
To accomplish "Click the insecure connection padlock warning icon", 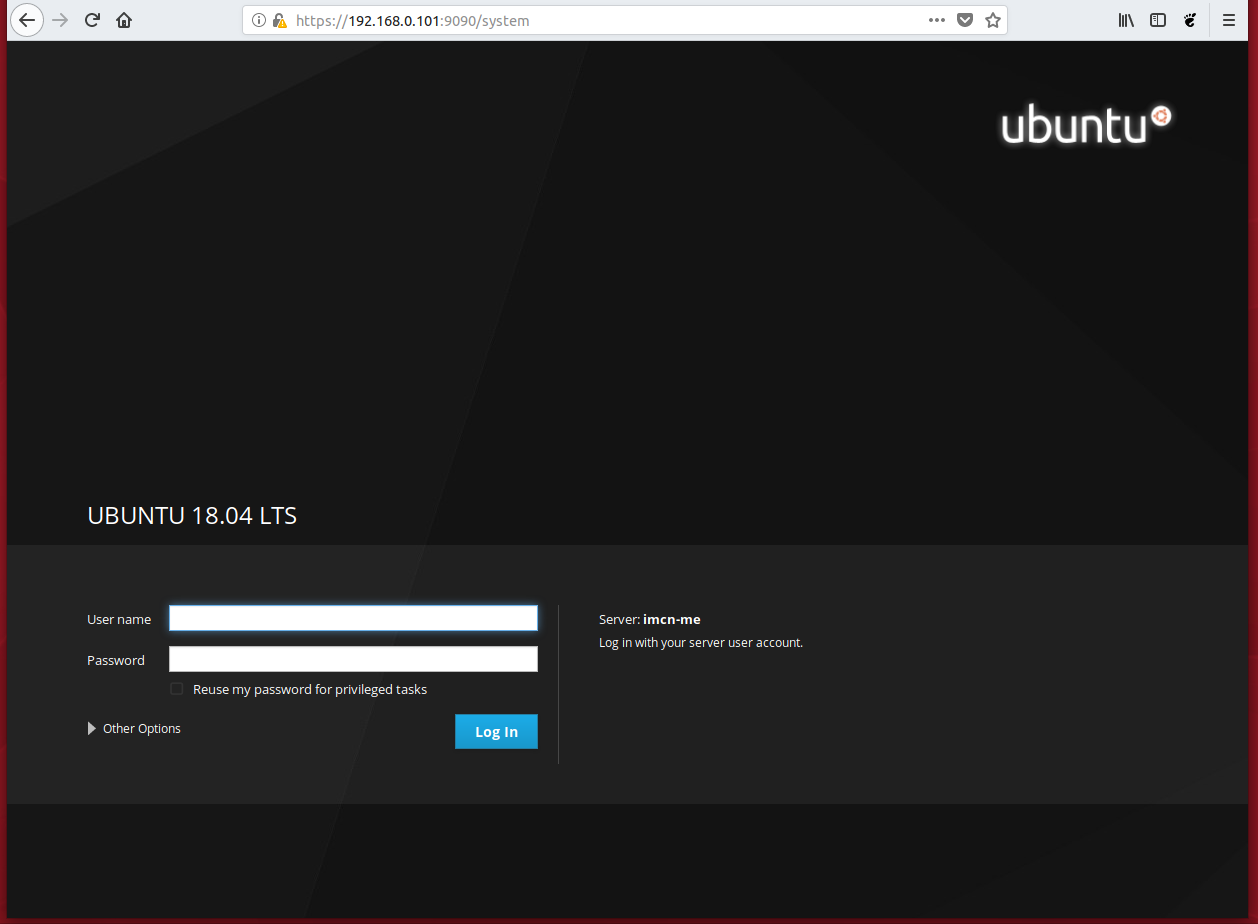I will 279,20.
